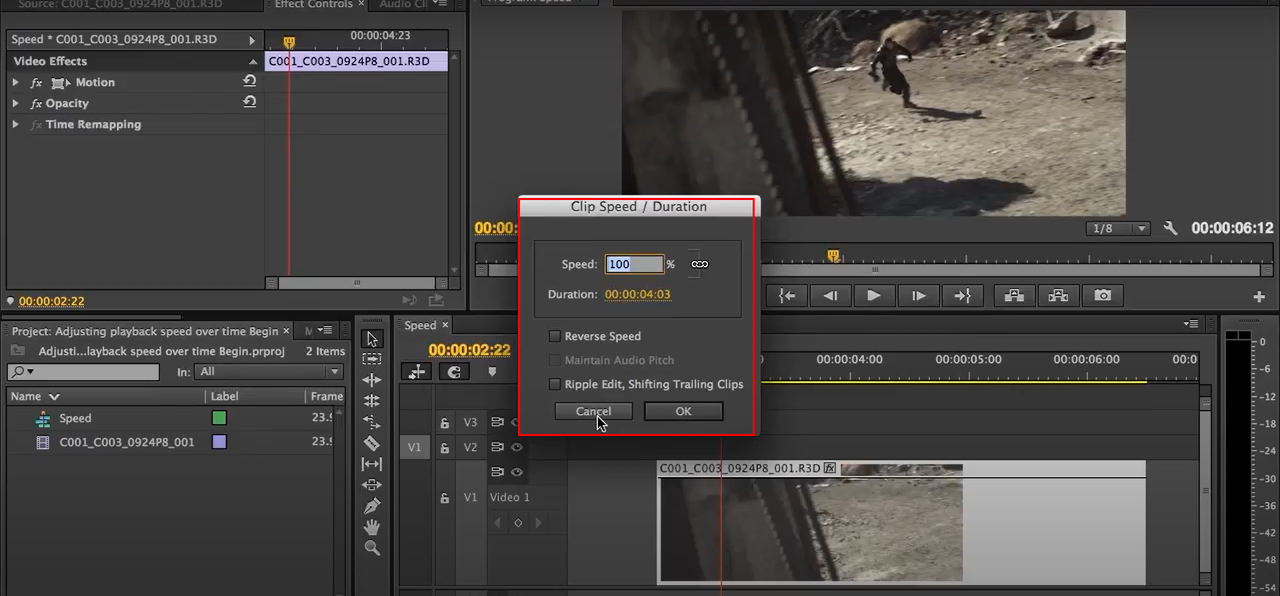Screen dimensions: 1280x596
Task: Expand the Motion effect properties
Action: tap(15, 83)
